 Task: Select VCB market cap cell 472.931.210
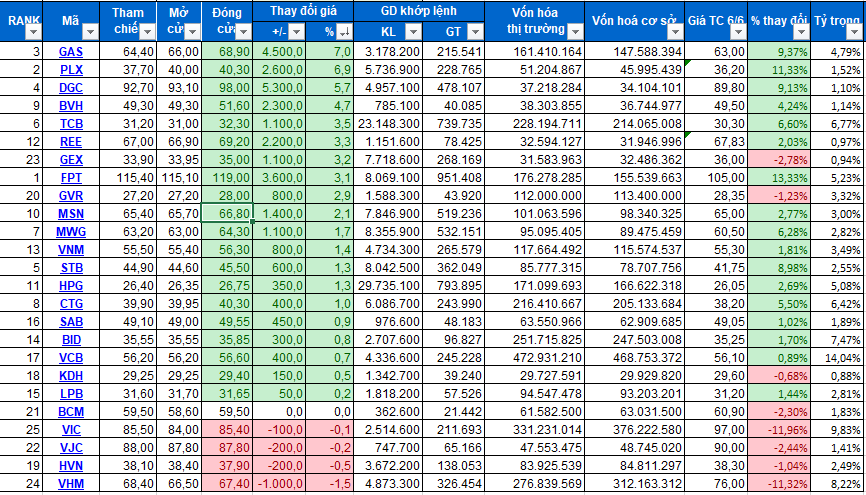pos(535,357)
